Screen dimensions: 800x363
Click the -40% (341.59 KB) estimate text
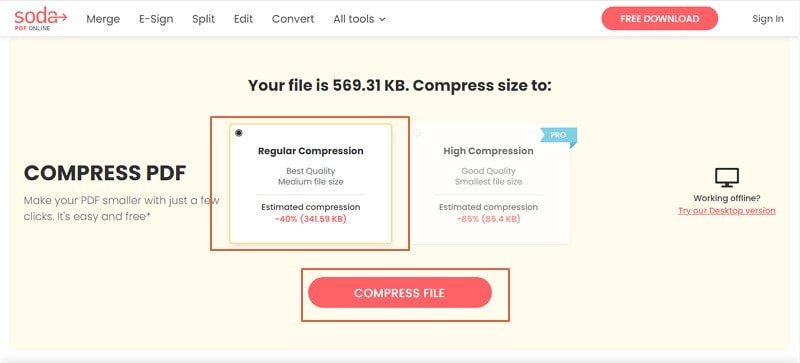(311, 219)
